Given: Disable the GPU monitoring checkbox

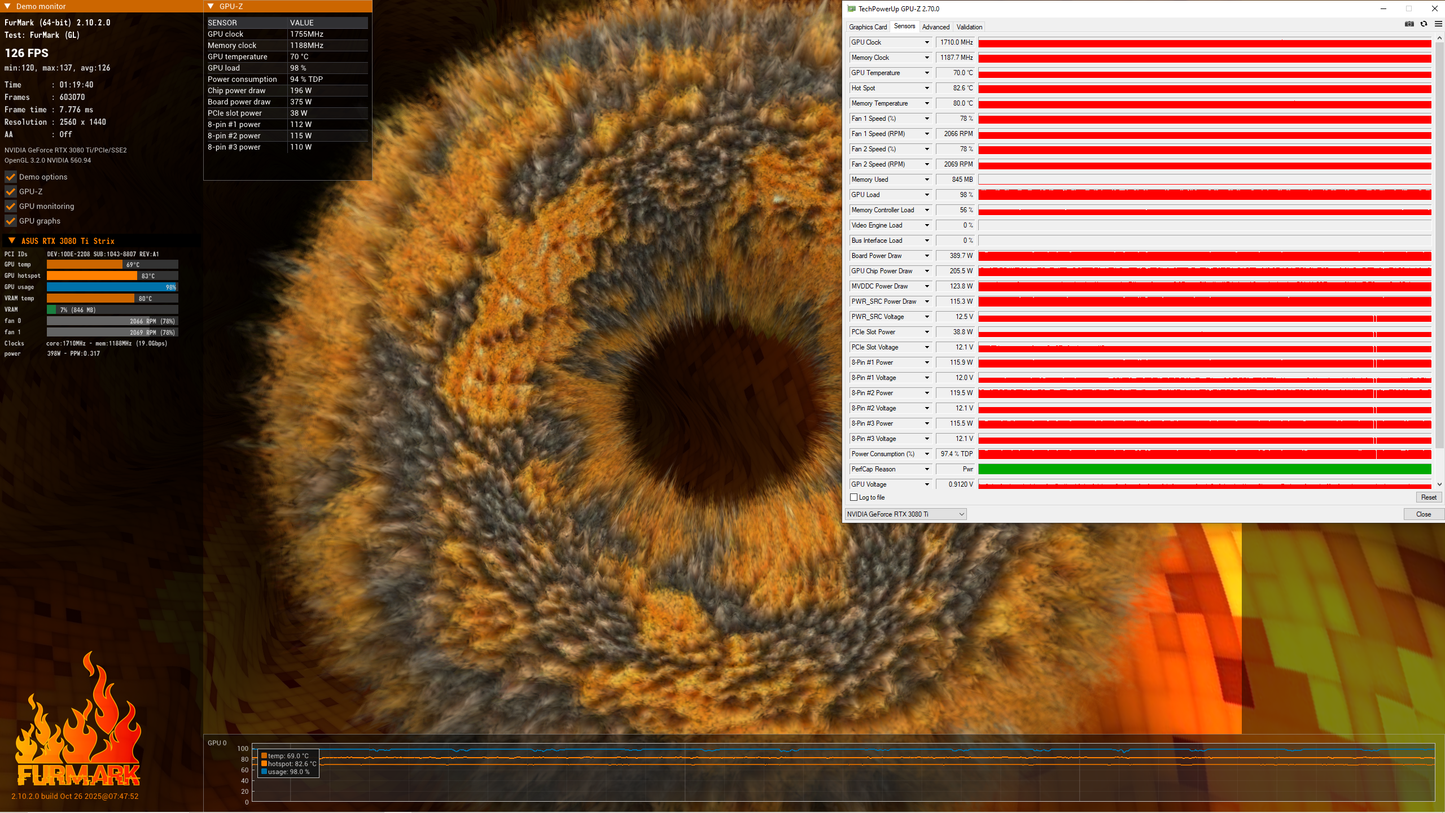Looking at the screenshot, I should click(x=11, y=206).
